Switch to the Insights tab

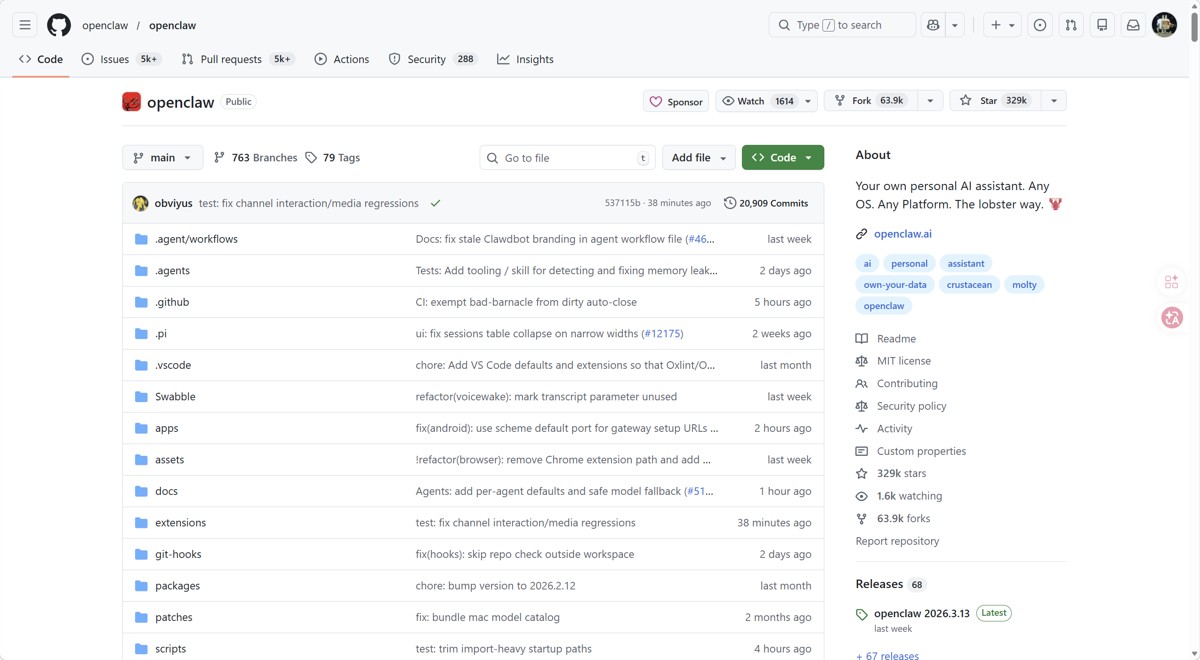(x=525, y=59)
